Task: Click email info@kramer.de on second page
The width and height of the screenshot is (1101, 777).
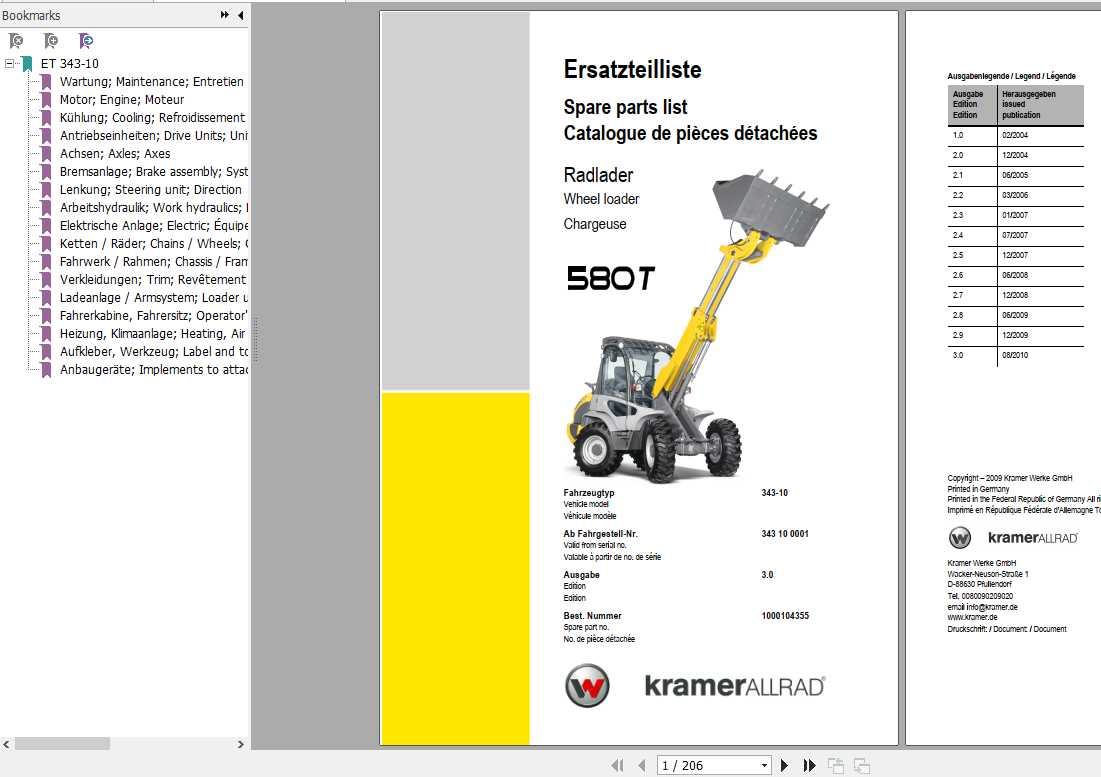Action: tap(982, 607)
